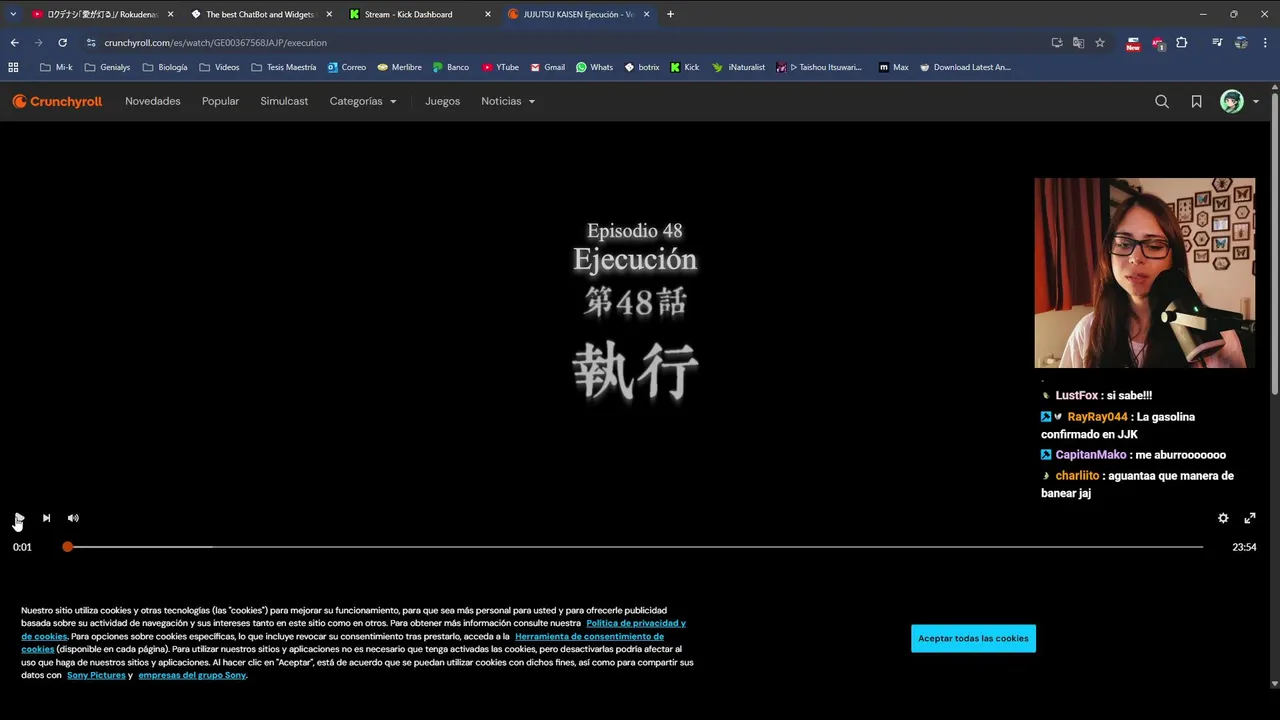Open the Juegos page
This screenshot has height=720, width=1280.
(442, 101)
